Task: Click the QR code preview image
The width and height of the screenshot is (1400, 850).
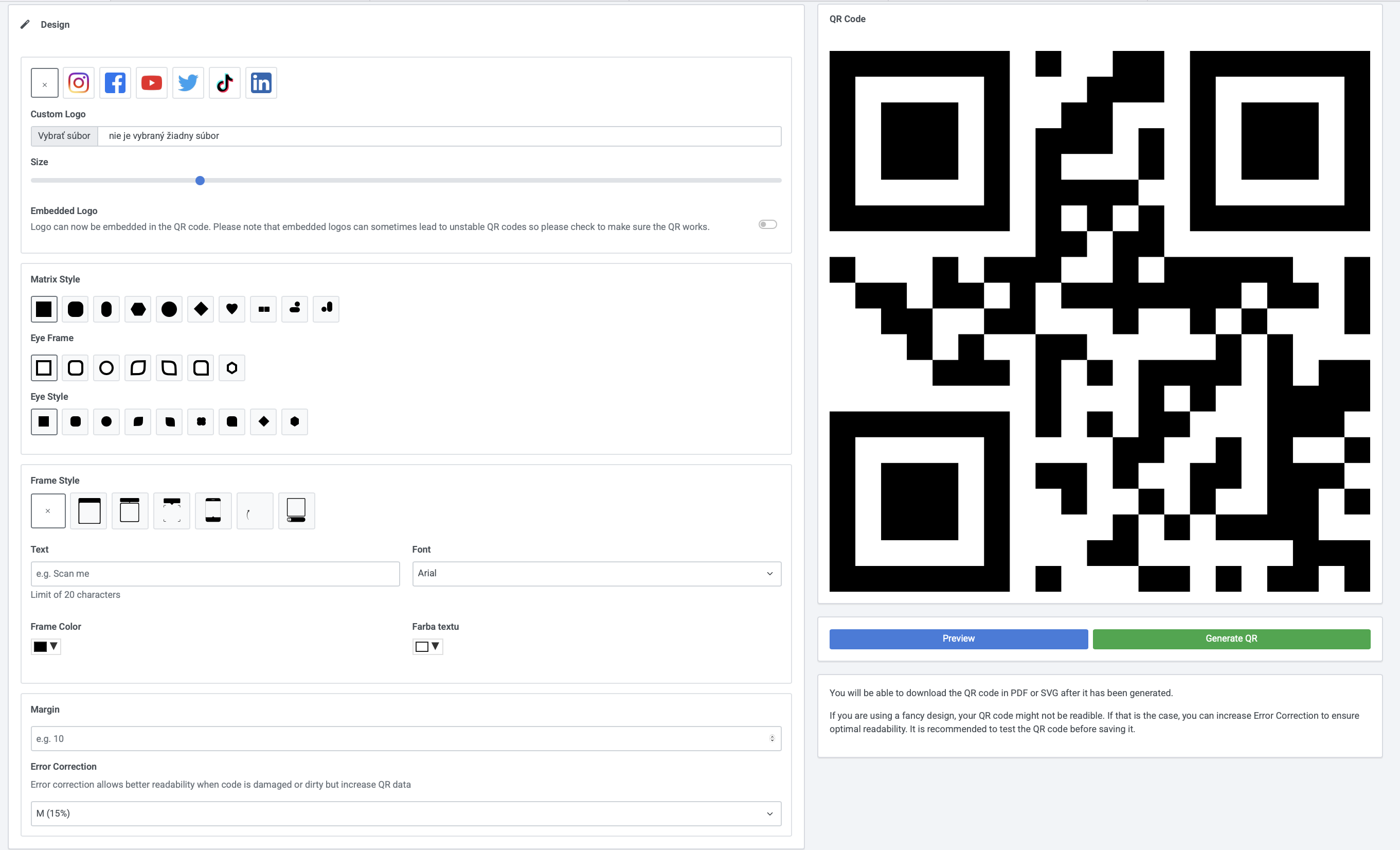Action: (1100, 321)
